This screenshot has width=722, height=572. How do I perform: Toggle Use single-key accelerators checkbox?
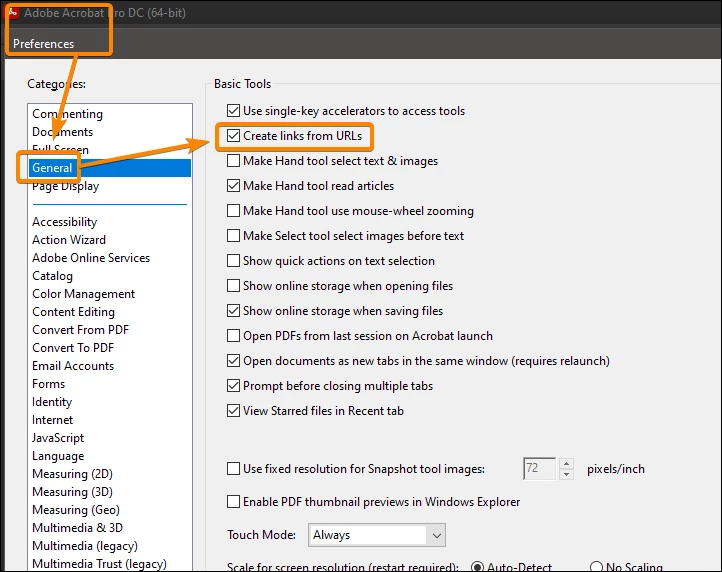click(x=233, y=111)
